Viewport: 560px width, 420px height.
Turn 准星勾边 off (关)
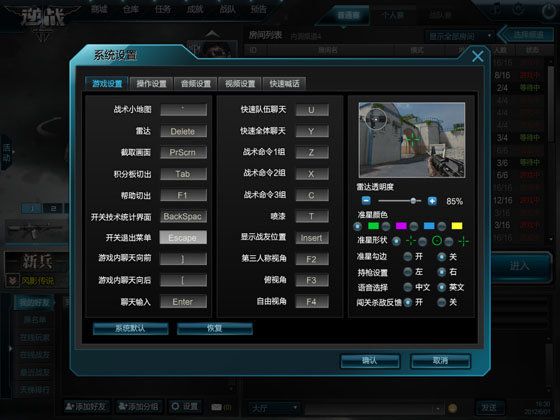click(442, 256)
